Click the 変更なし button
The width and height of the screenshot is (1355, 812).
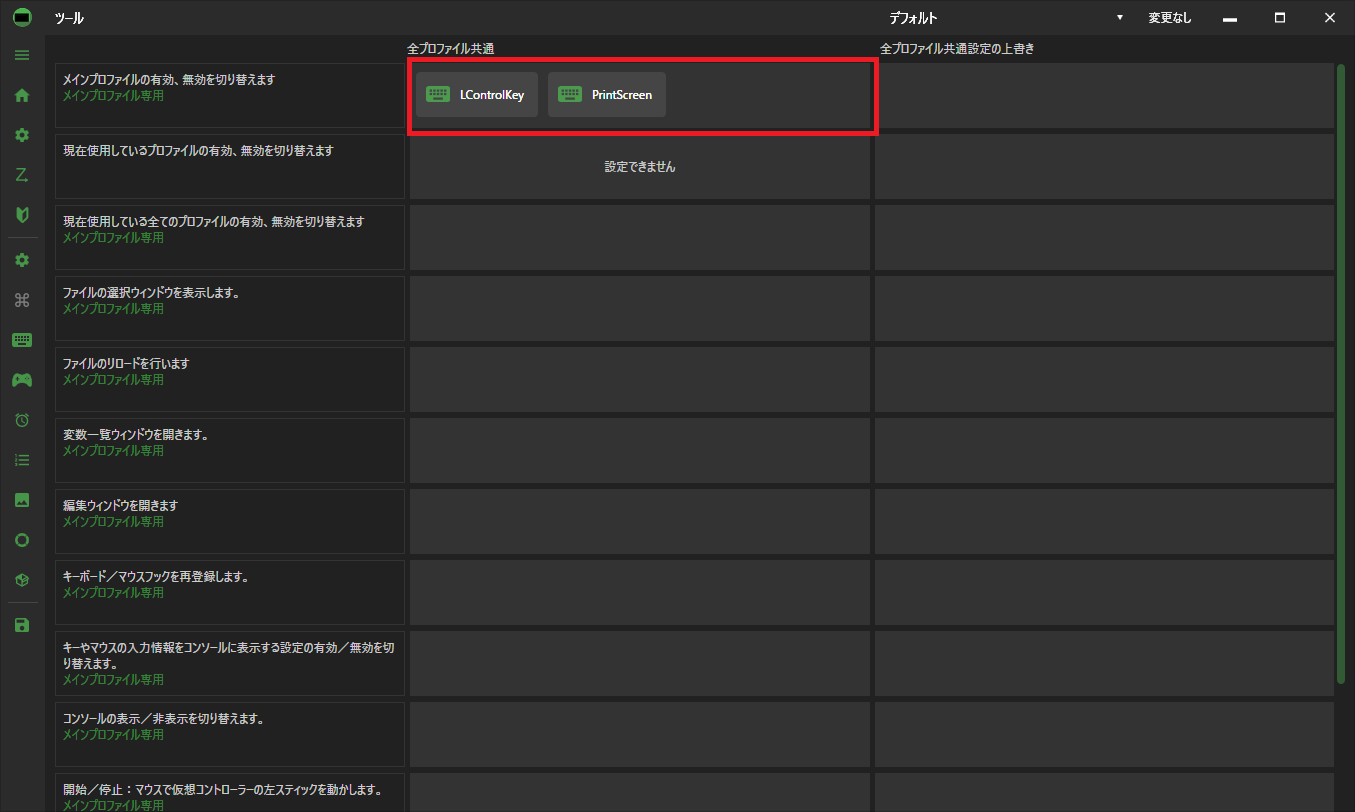tap(1170, 18)
